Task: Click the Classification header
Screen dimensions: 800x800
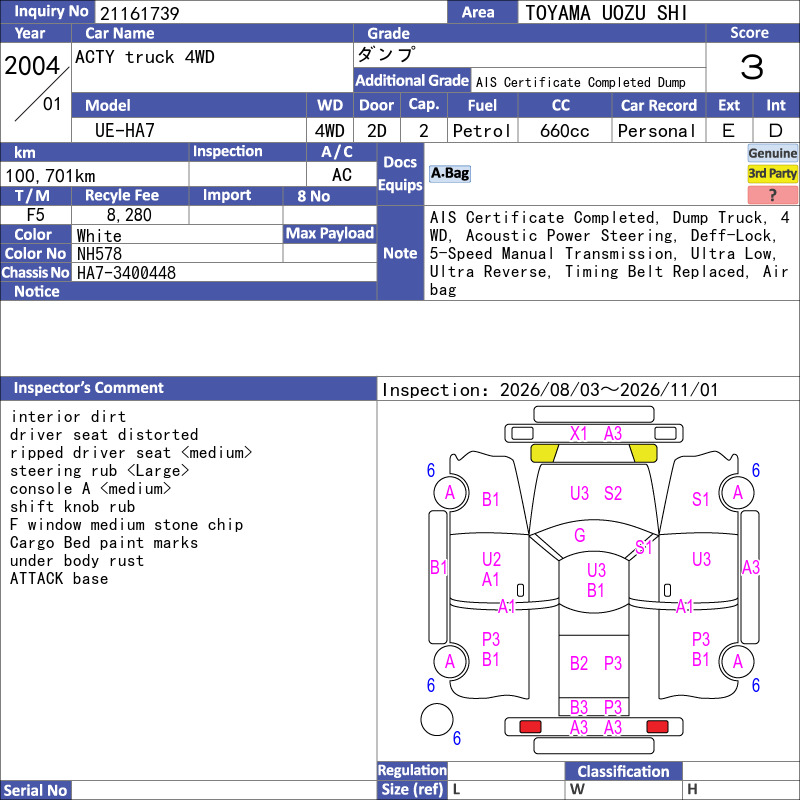Action: 623,771
